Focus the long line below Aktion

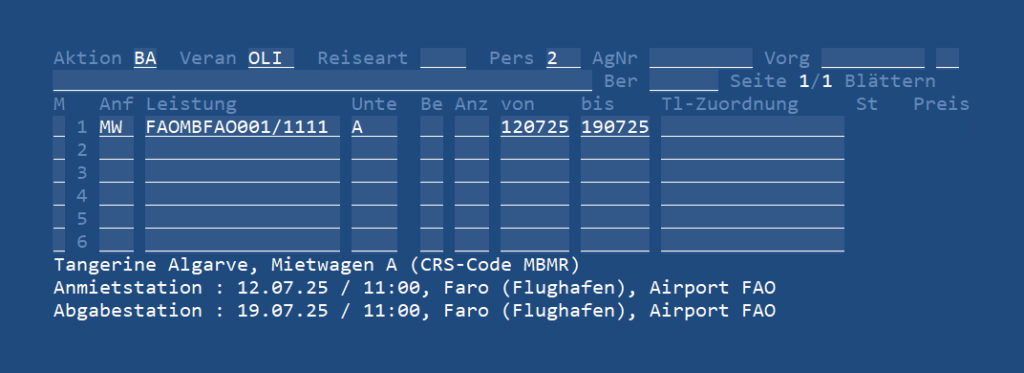[x=323, y=81]
